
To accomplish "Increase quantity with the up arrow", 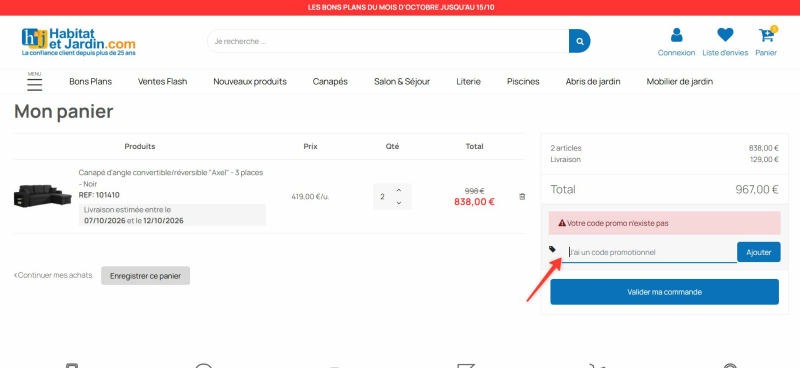I will (x=399, y=190).
